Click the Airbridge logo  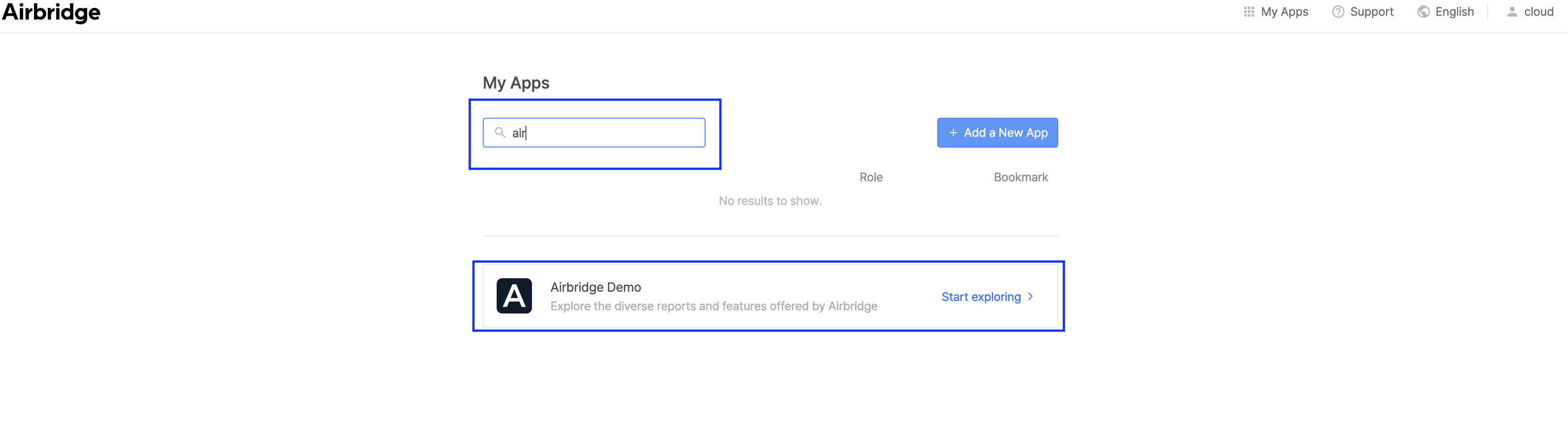(52, 12)
